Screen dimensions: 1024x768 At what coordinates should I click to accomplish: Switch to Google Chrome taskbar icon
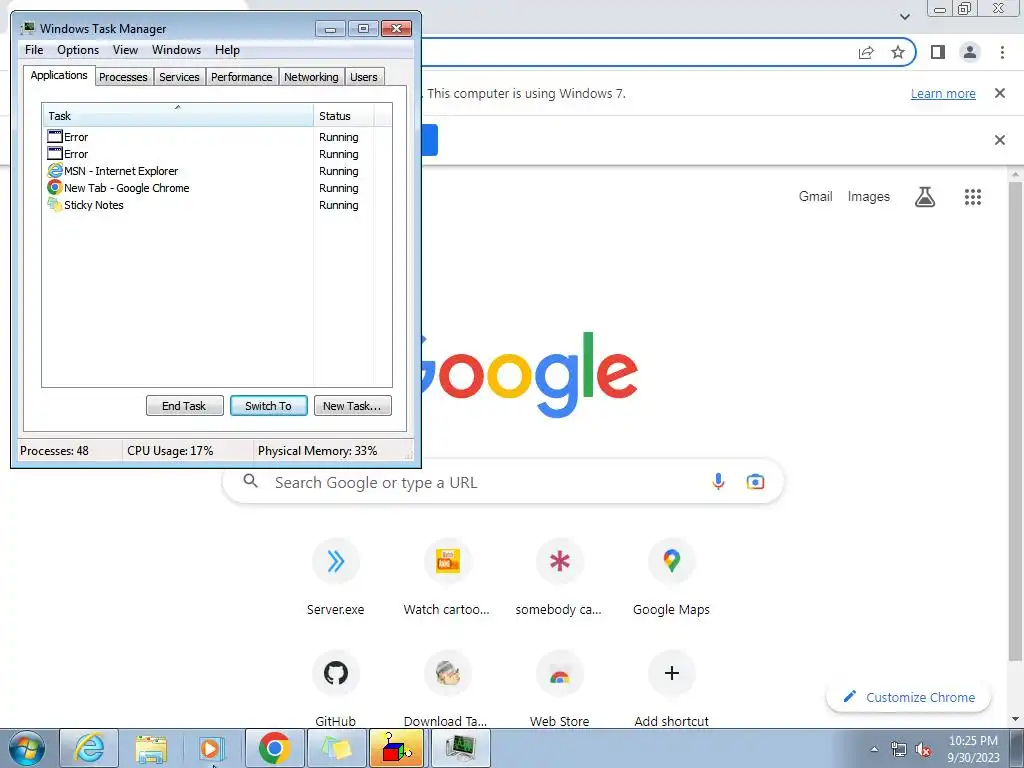[x=274, y=748]
